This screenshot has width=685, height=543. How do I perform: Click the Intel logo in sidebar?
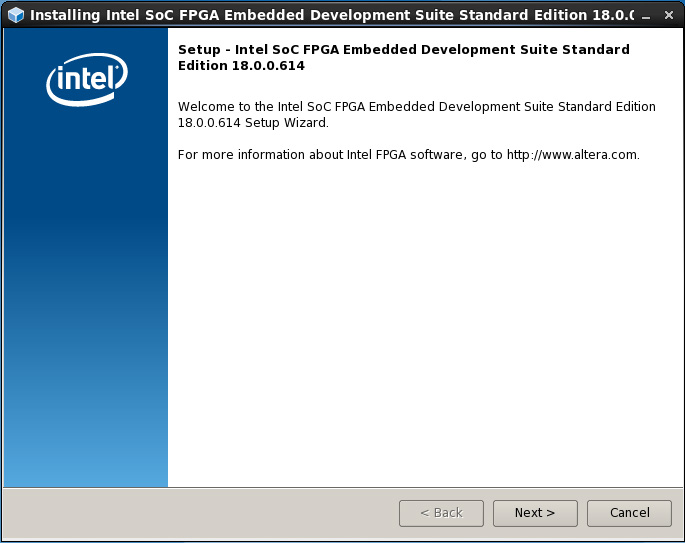pyautogui.click(x=87, y=80)
